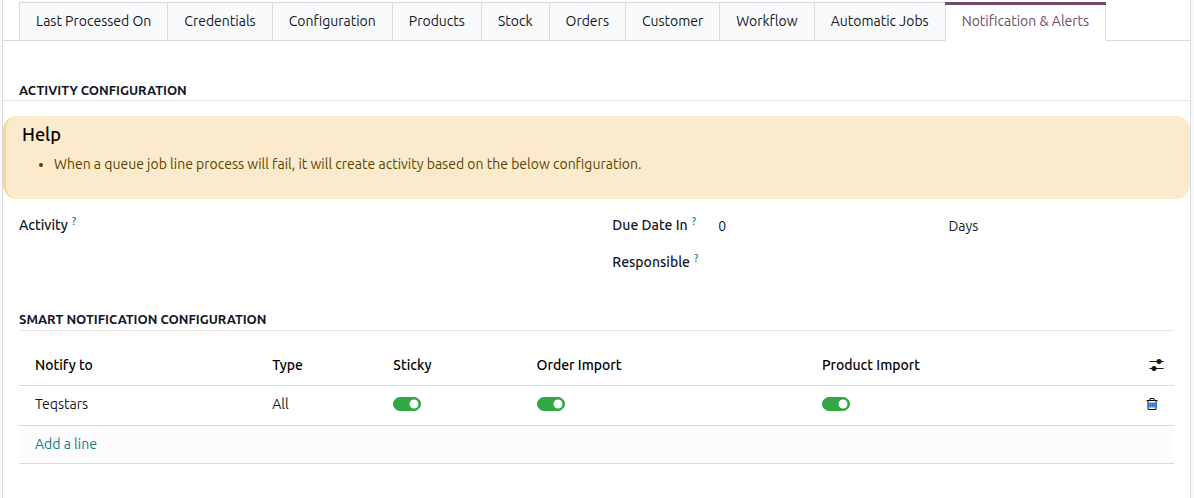Click the Activity field label
This screenshot has height=498, width=1194.
point(43,225)
